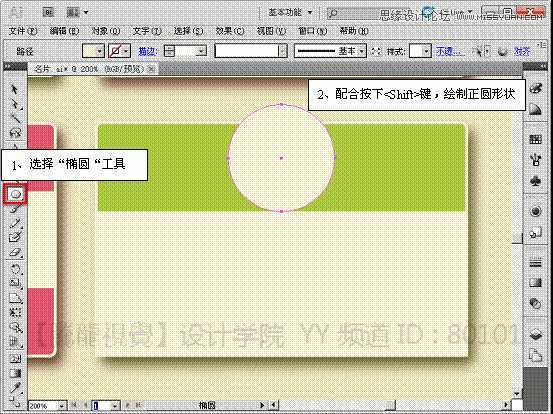Open the Brushes panel icon
The image size is (553, 414).
point(536,160)
